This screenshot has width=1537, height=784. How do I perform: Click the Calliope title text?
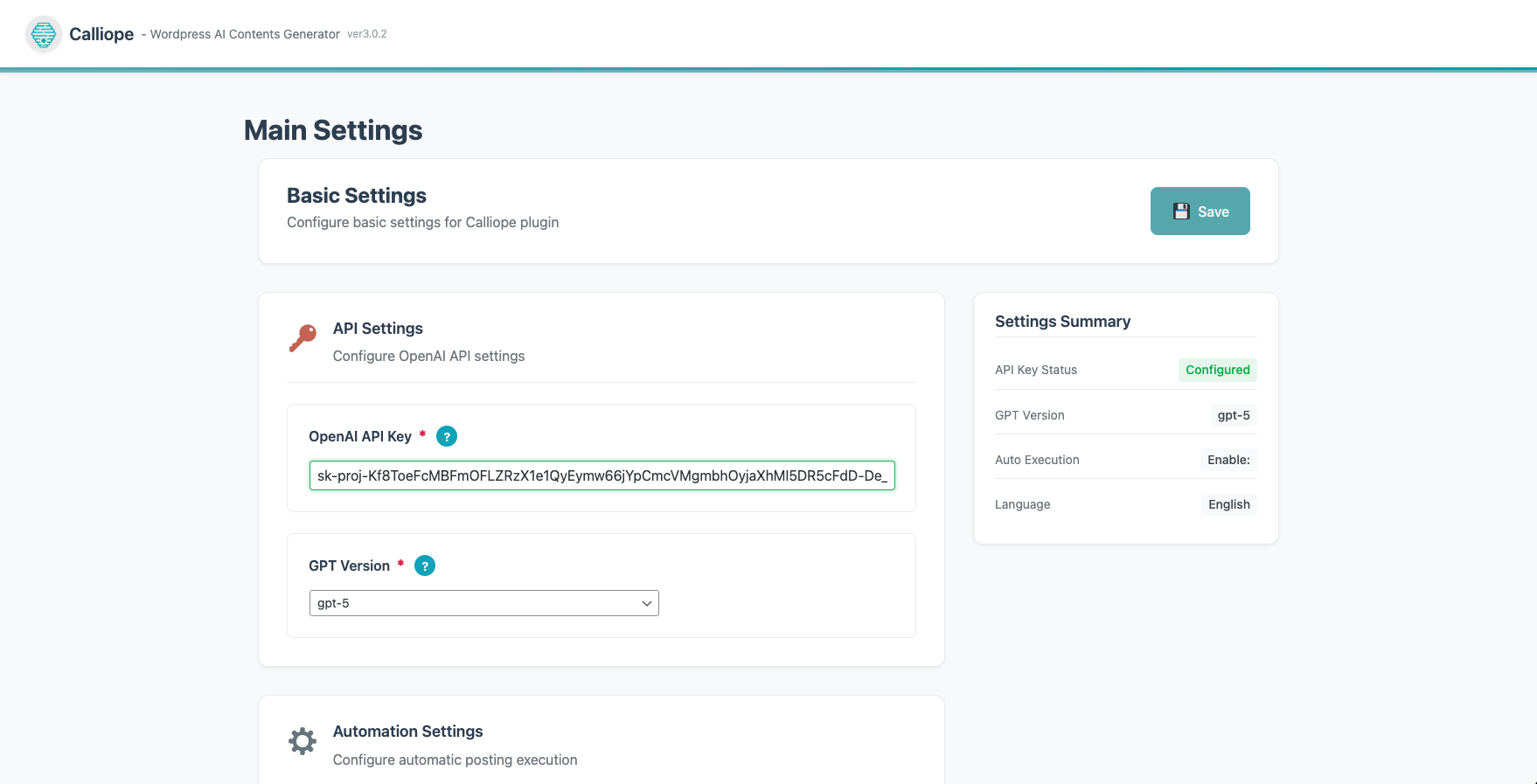coord(101,34)
